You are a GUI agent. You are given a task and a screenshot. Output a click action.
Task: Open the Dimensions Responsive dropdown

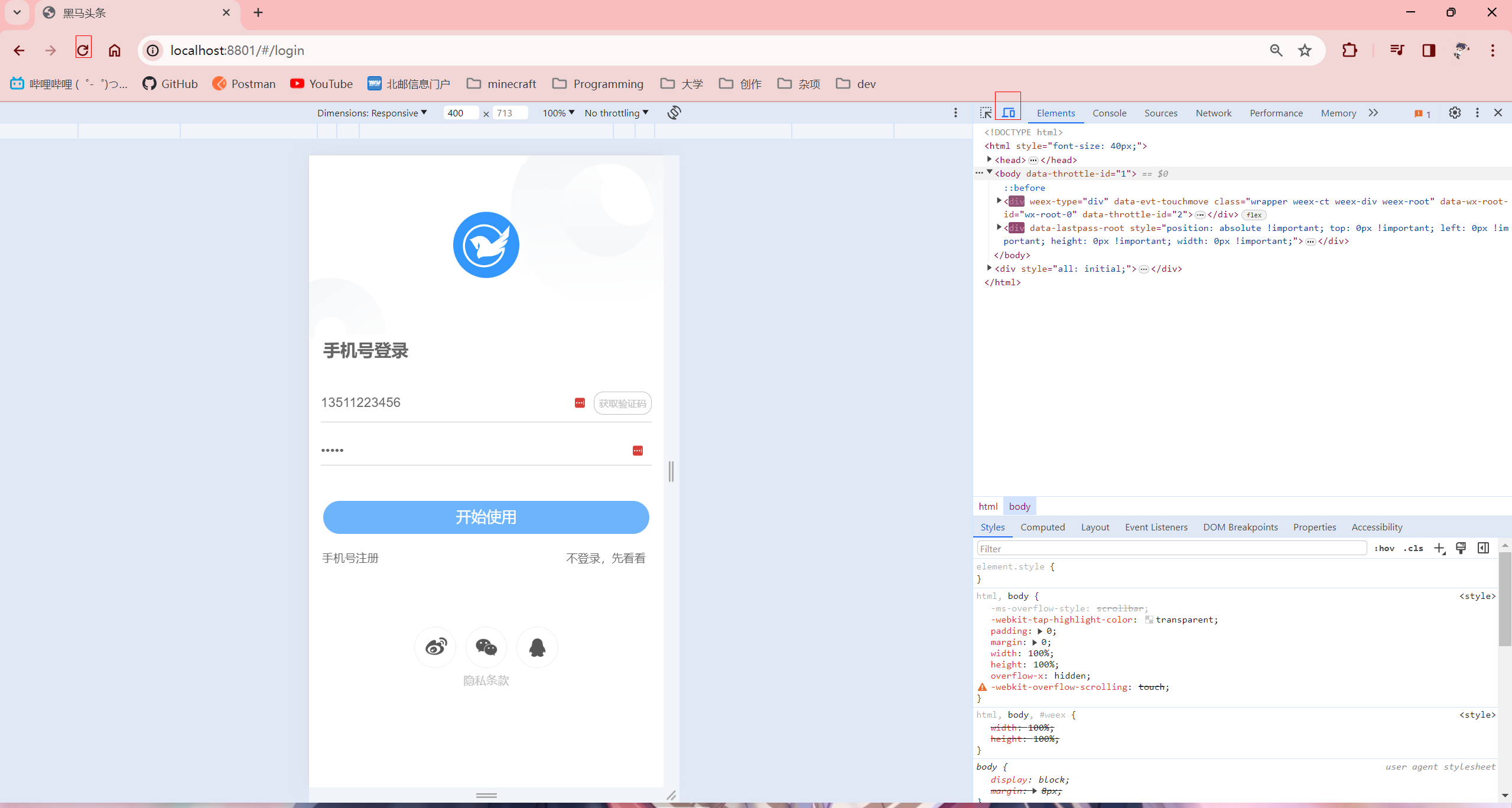click(372, 113)
